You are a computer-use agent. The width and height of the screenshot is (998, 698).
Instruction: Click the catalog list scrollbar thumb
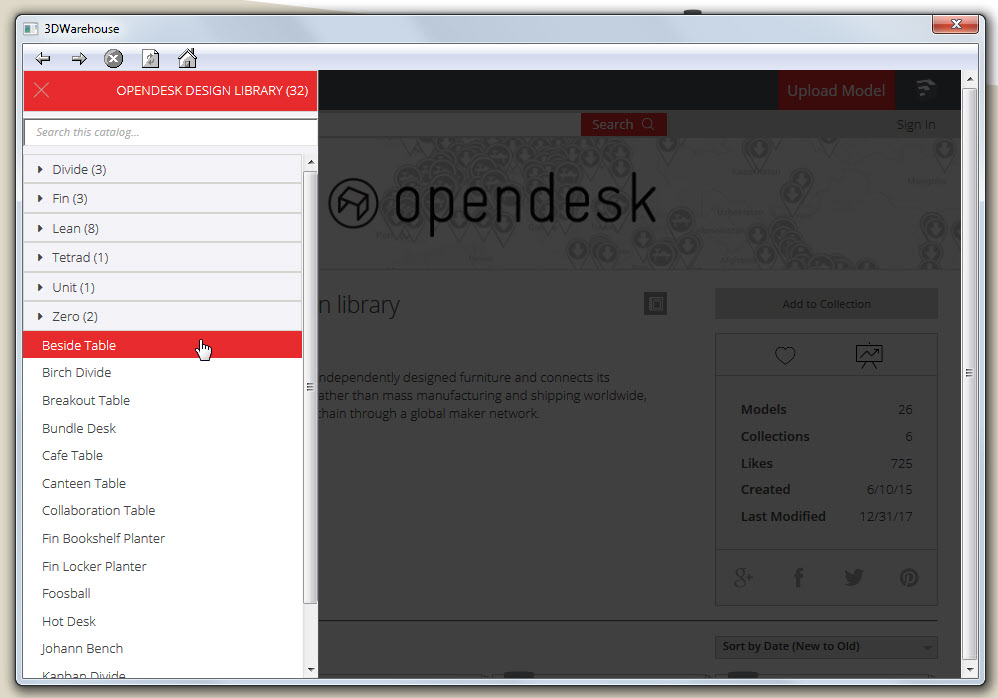[x=310, y=387]
